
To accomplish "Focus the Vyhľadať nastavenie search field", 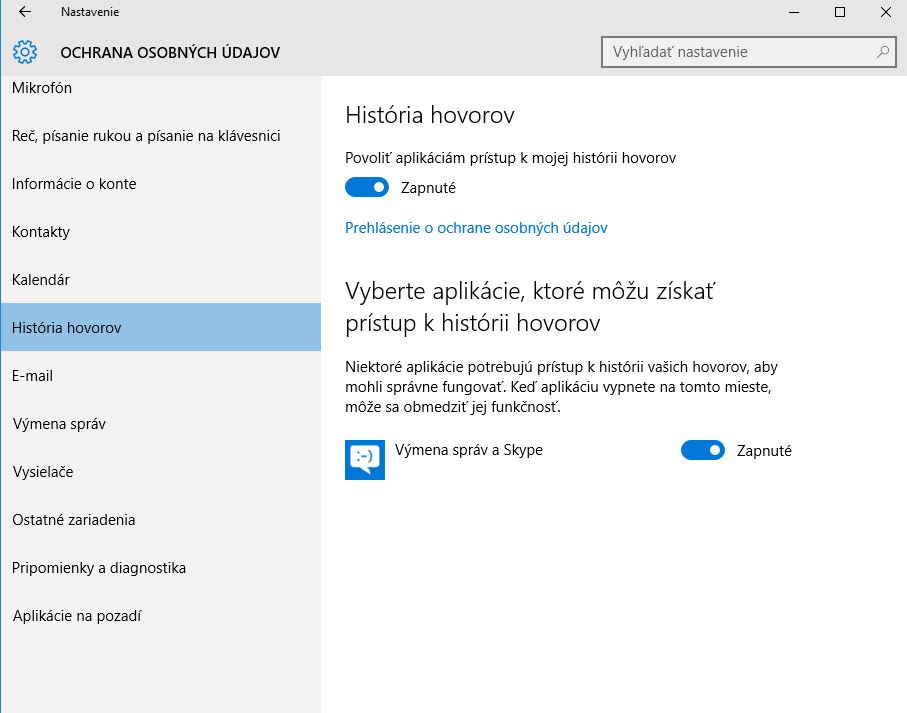I will tap(749, 52).
